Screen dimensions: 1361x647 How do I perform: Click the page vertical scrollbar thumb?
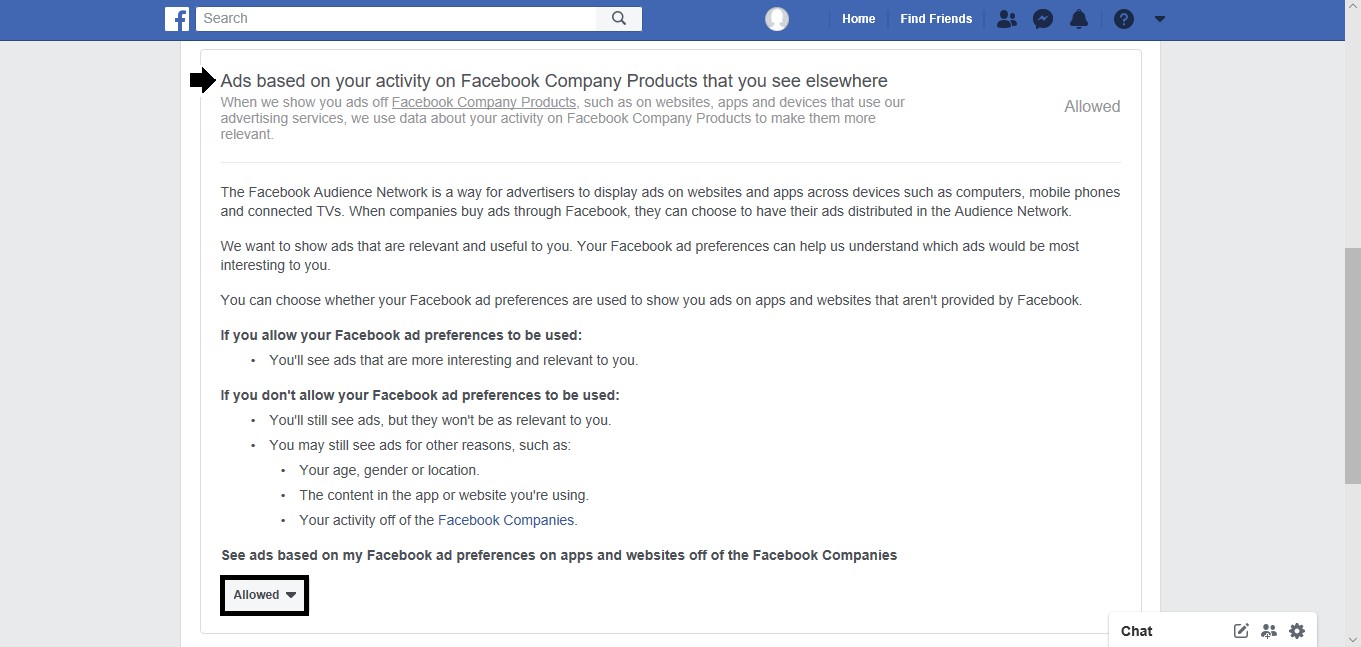(1352, 365)
